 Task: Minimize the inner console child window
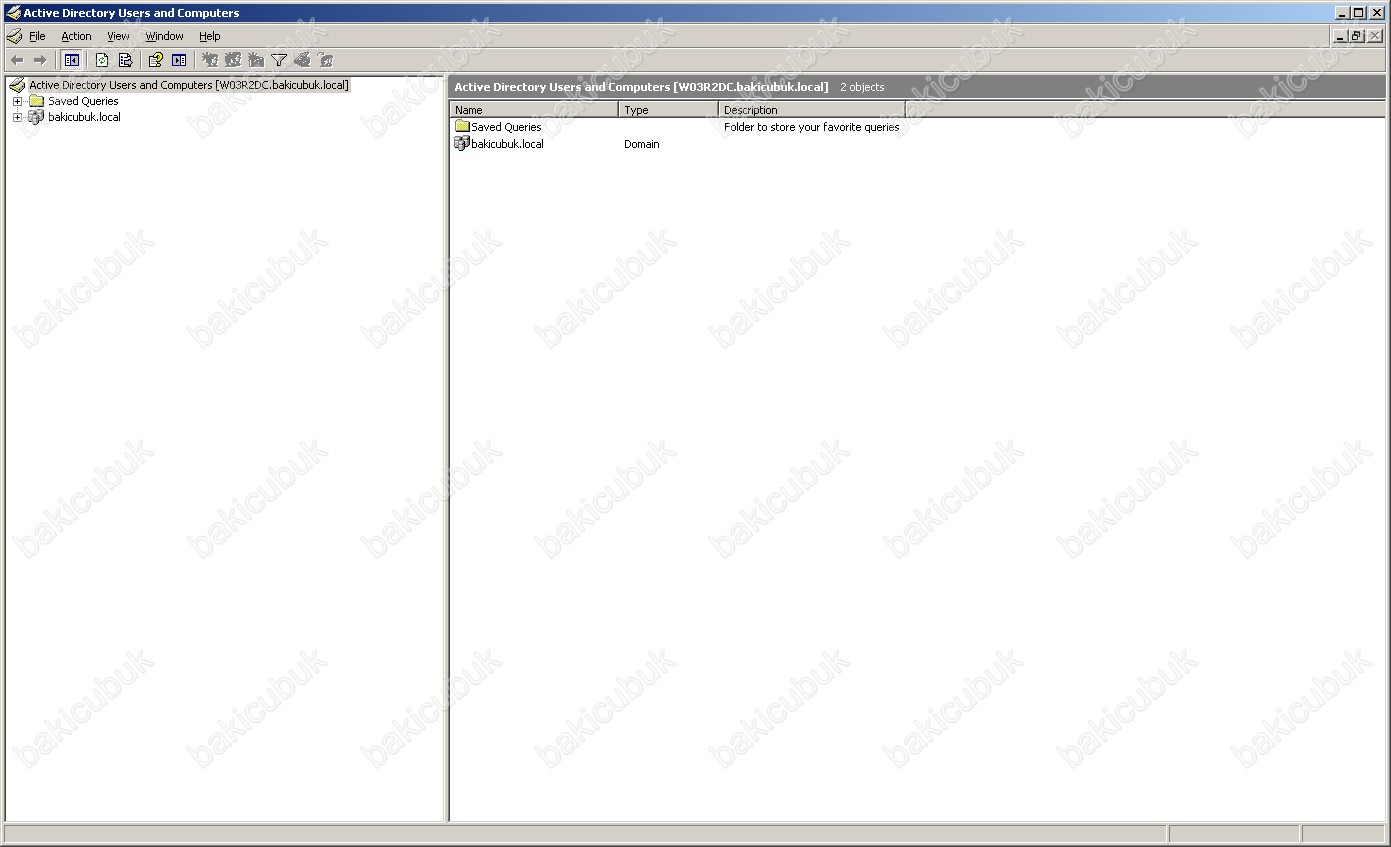tap(1341, 36)
